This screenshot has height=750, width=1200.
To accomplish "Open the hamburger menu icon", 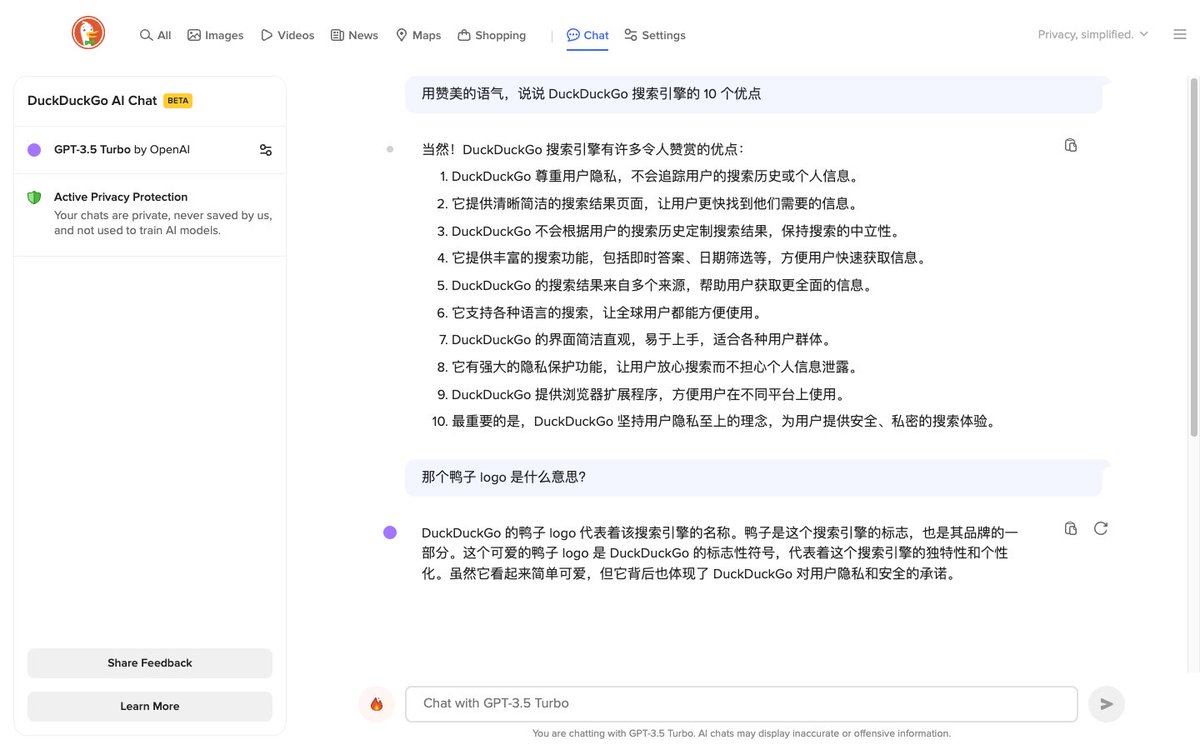I will pos(1180,34).
